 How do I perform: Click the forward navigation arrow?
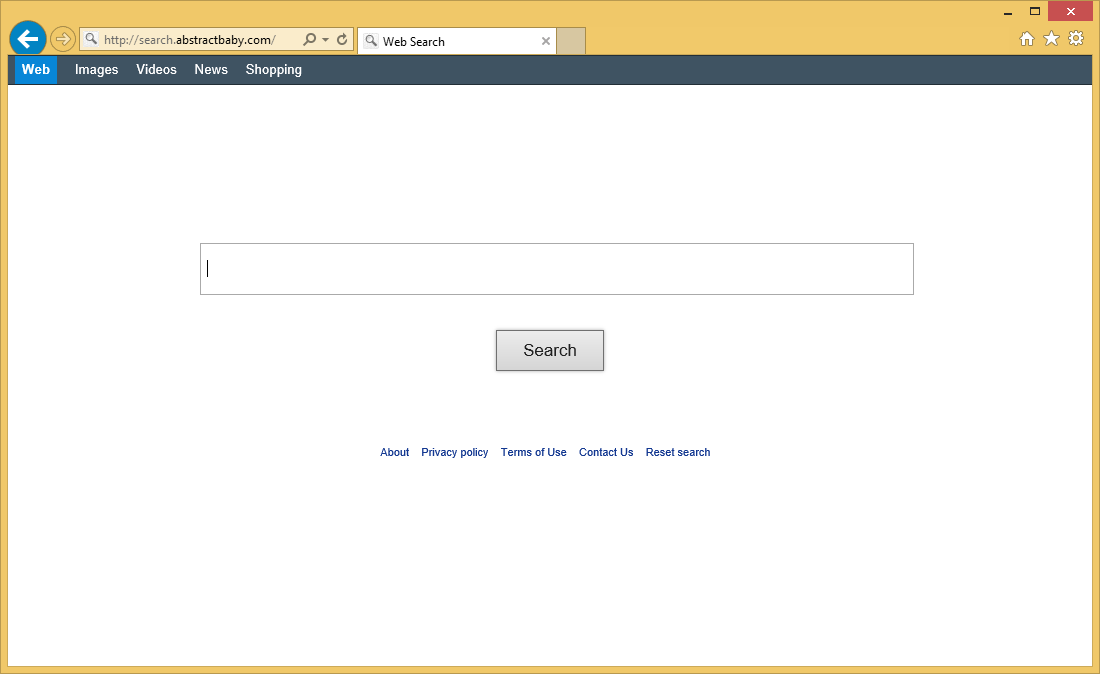coord(63,39)
